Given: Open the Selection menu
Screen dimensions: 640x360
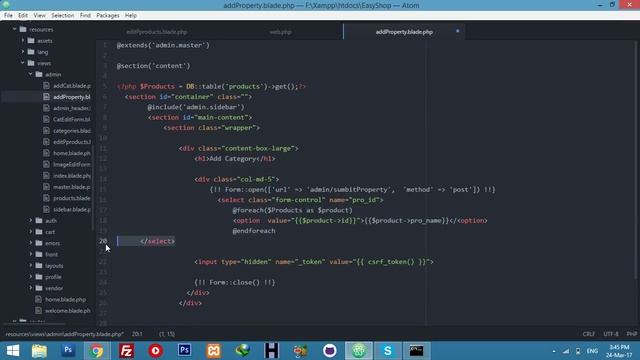Looking at the screenshot, I should 62,16.
